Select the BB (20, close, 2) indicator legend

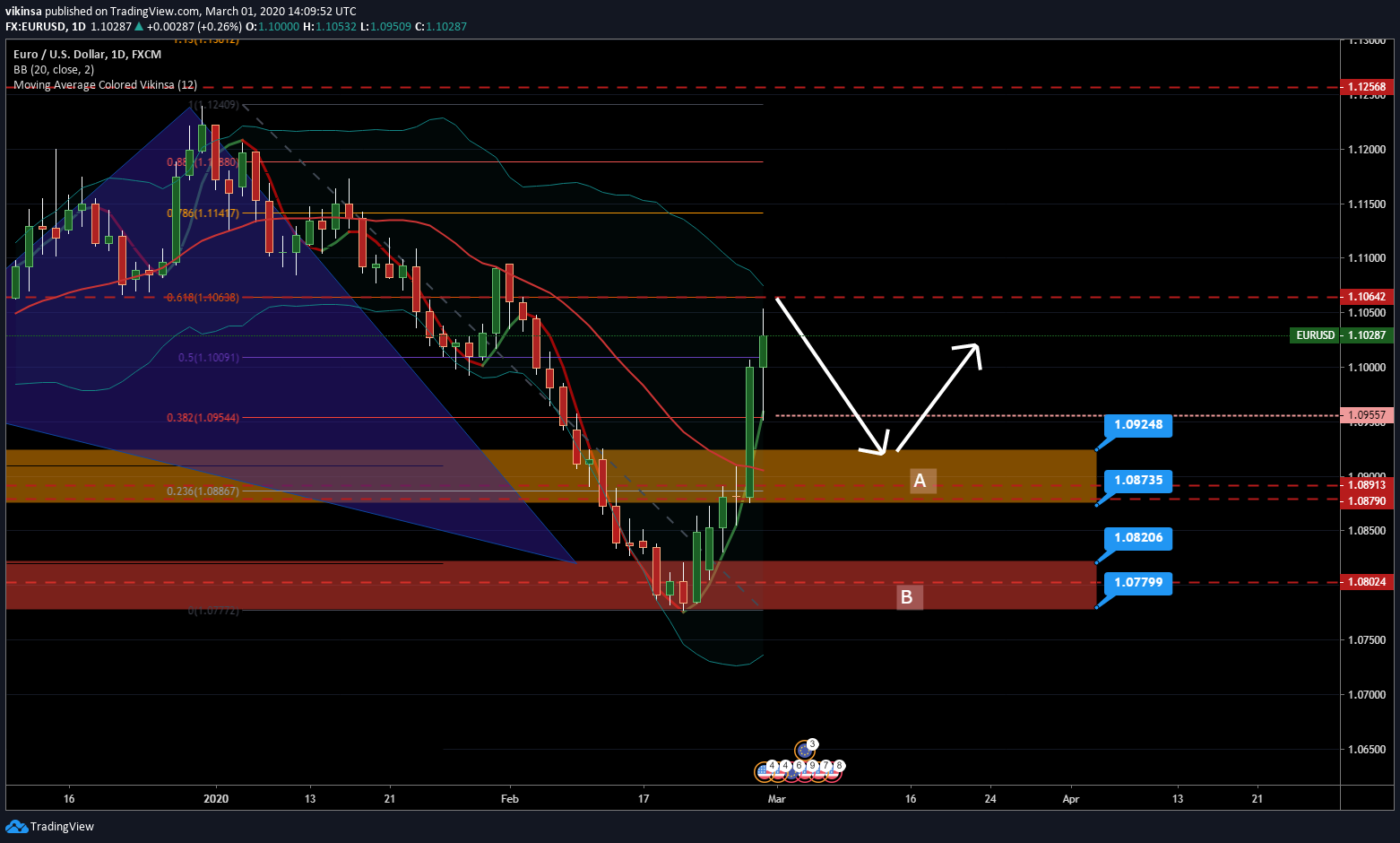[54, 70]
